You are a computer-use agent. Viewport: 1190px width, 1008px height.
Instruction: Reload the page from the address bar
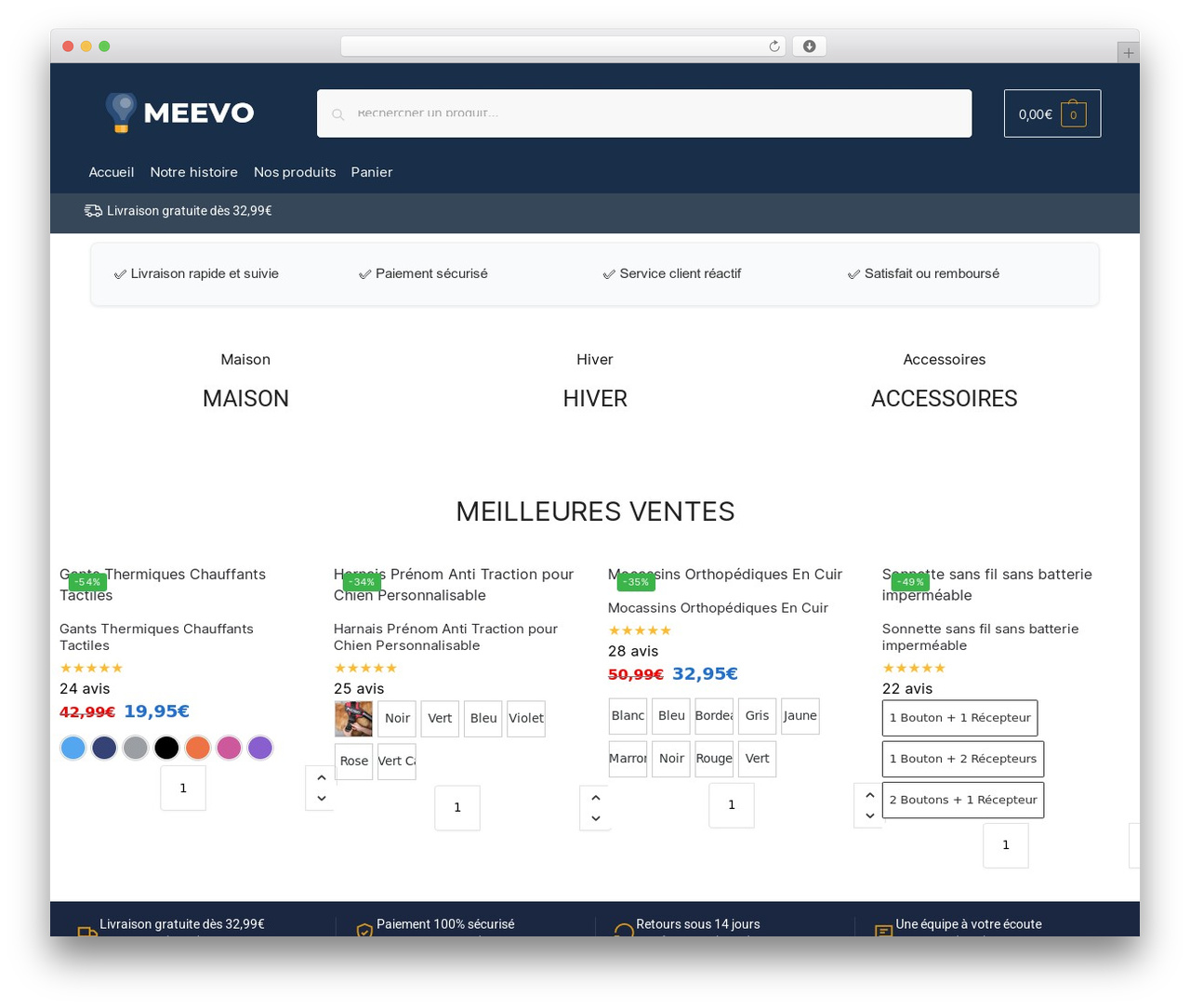pos(774,46)
